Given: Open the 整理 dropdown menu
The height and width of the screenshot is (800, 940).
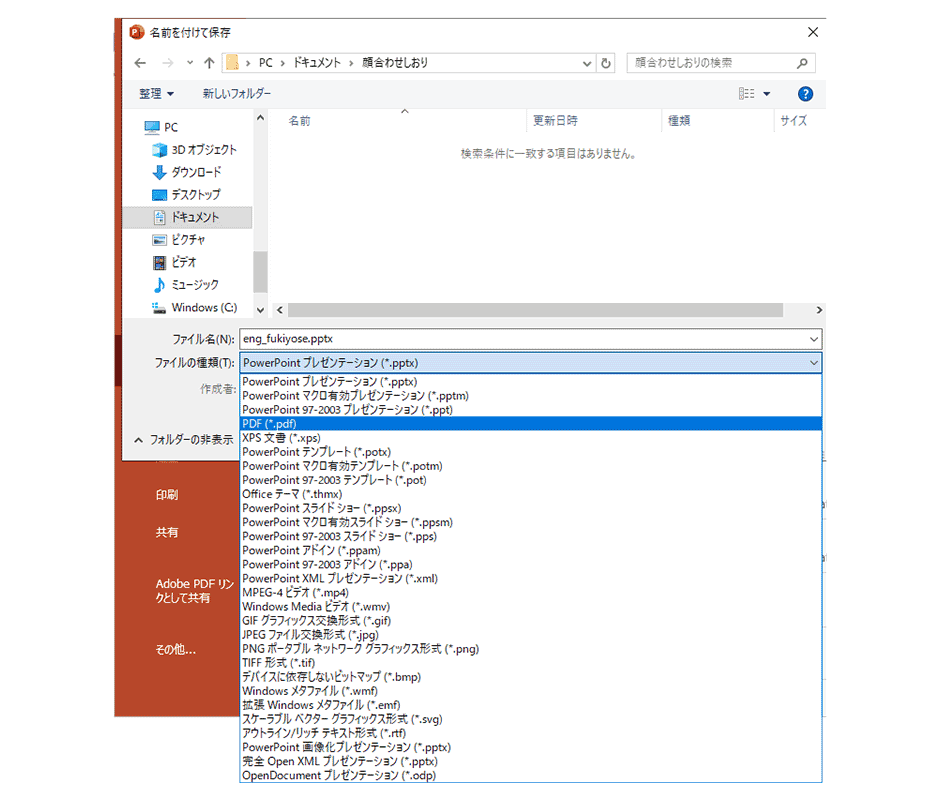Looking at the screenshot, I should (x=156, y=93).
